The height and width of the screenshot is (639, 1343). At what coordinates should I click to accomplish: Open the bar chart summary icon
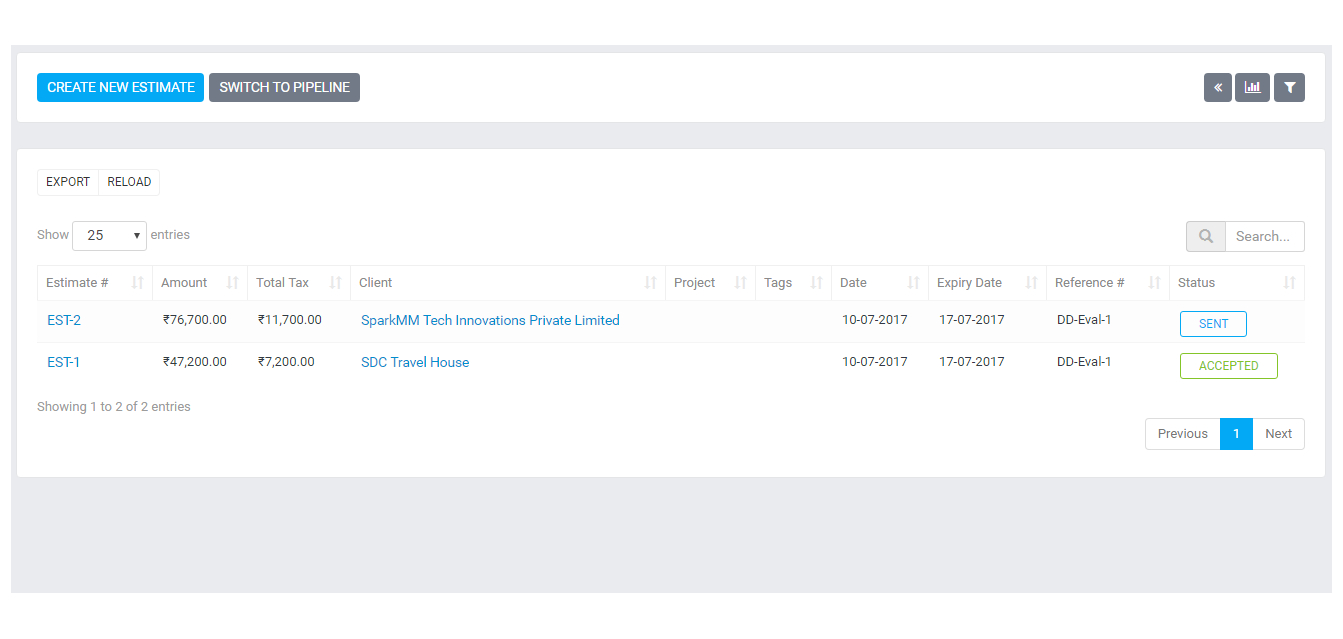pos(1252,88)
